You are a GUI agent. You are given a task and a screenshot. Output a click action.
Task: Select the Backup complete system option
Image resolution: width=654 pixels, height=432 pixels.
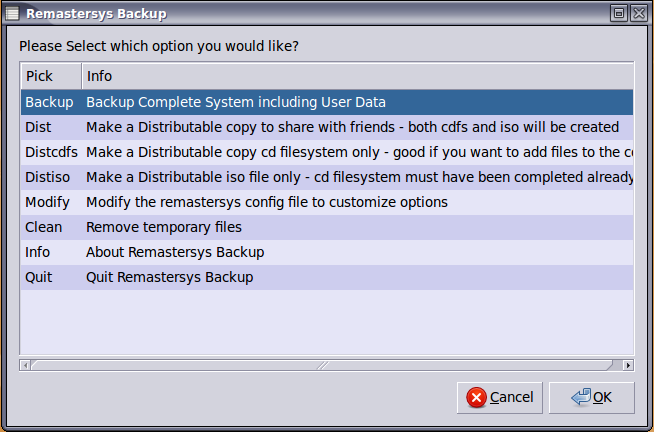pyautogui.click(x=235, y=102)
